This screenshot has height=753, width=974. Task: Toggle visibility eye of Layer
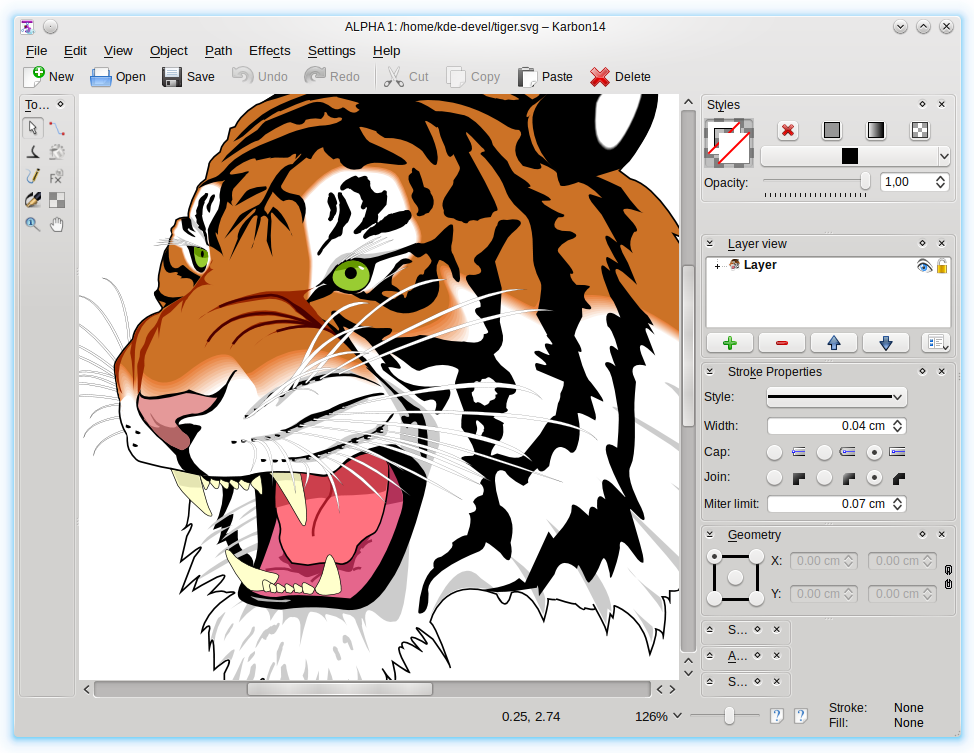924,266
